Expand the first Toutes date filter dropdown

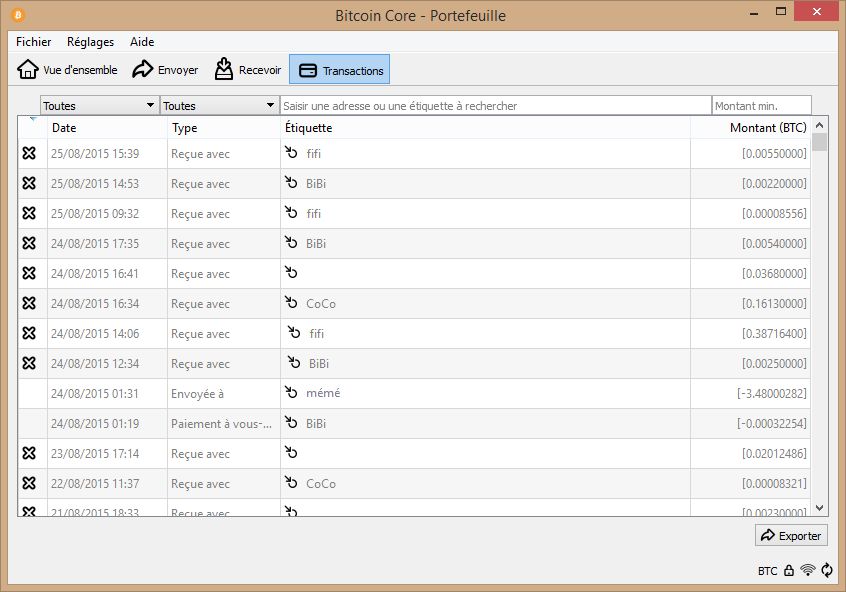coord(99,105)
